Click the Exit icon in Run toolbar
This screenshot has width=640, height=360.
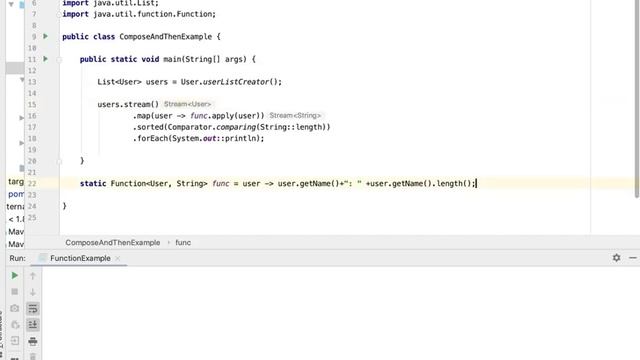coord(15,341)
